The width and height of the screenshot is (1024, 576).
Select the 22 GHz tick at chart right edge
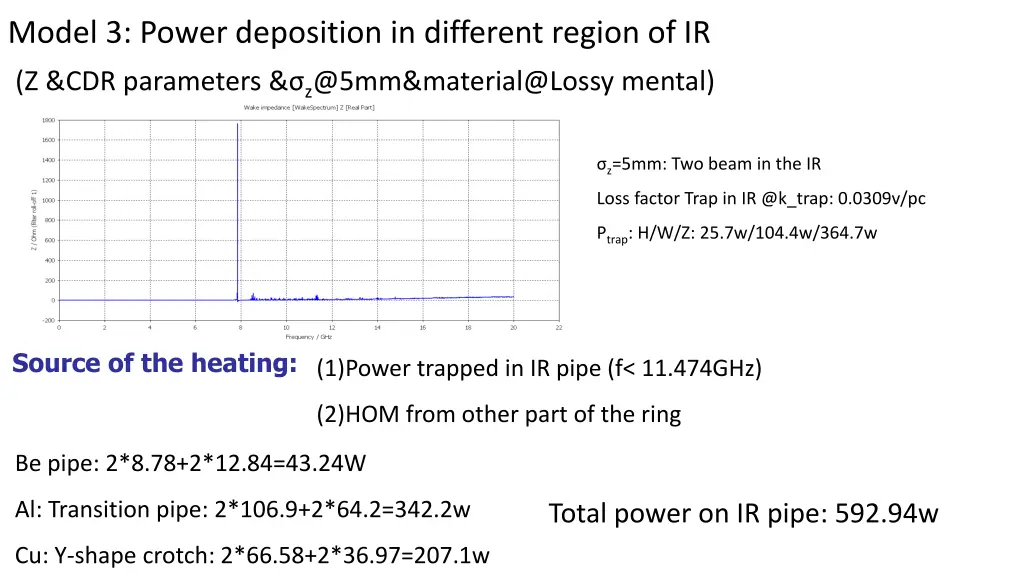click(558, 326)
